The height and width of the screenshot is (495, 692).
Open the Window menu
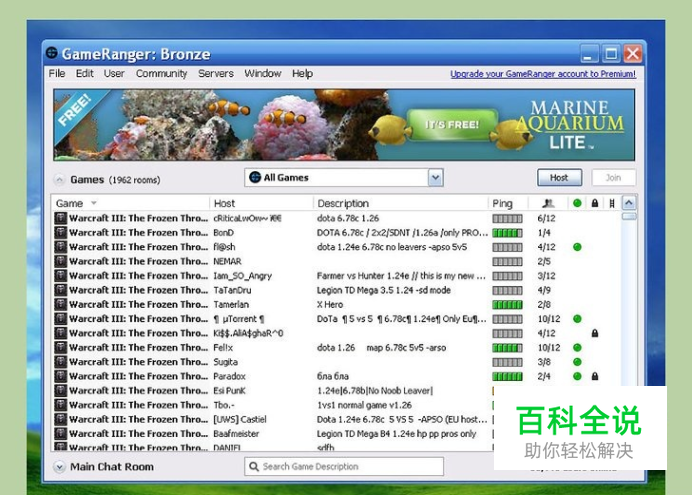click(263, 73)
